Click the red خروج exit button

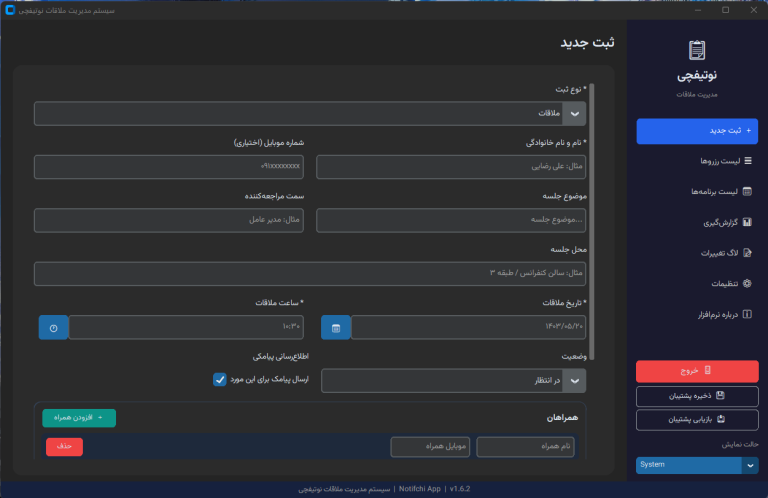pos(697,371)
